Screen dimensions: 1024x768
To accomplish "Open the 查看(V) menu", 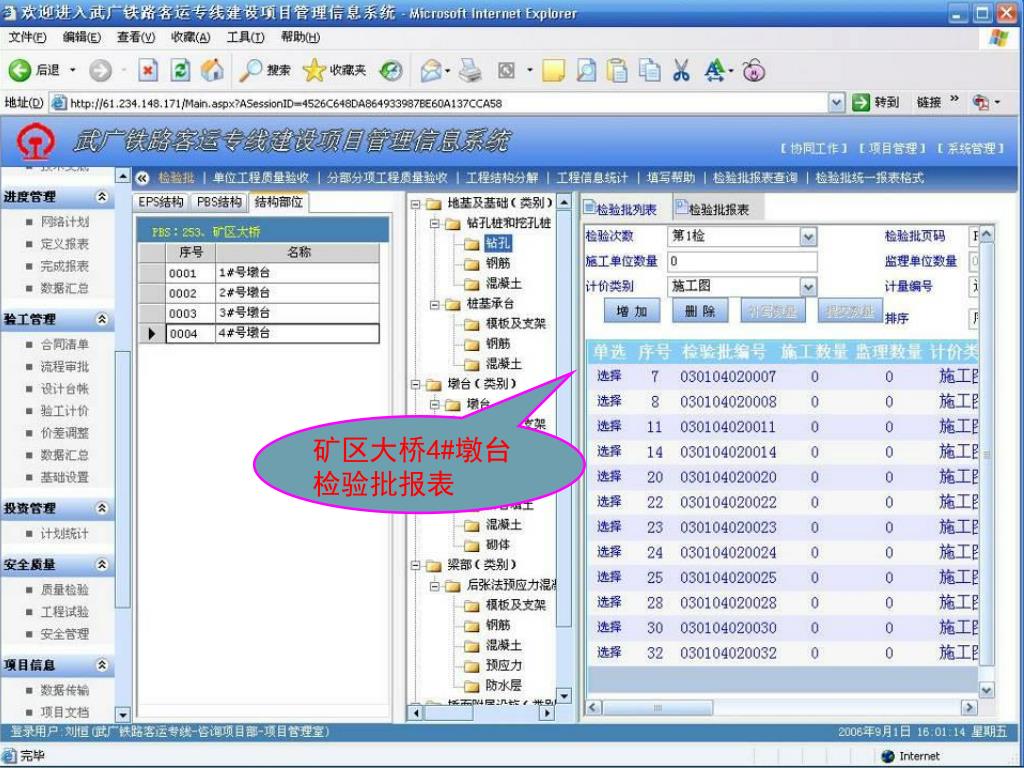I will point(136,37).
